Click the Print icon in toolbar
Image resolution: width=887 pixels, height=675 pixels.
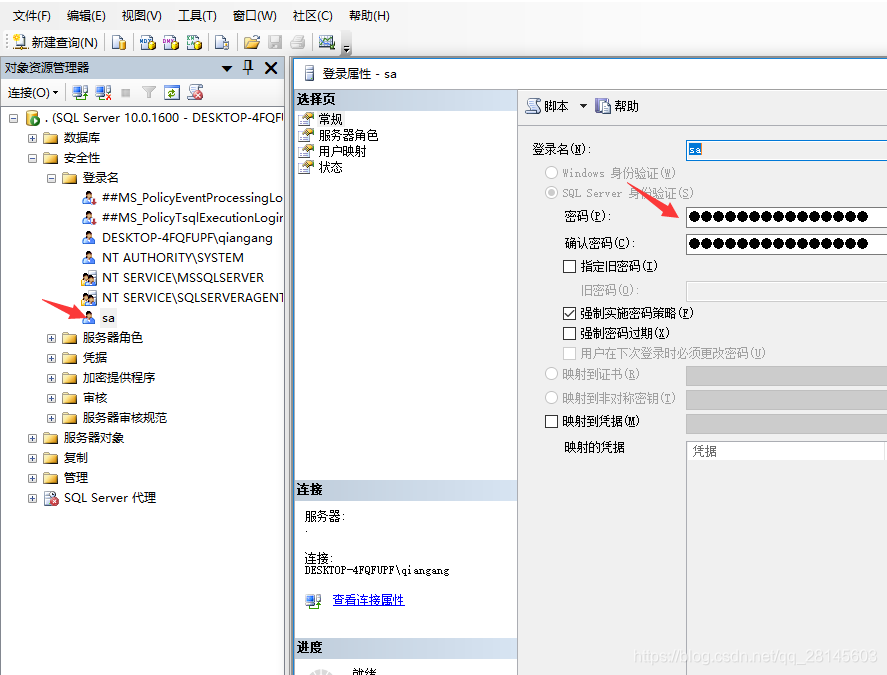click(x=298, y=42)
